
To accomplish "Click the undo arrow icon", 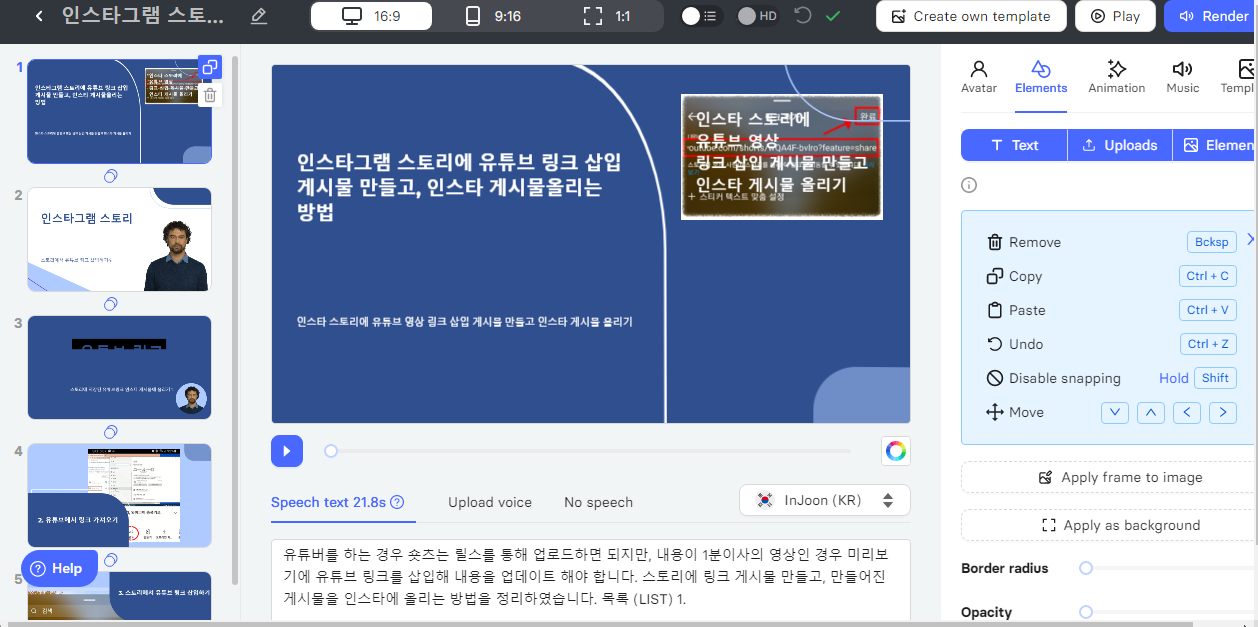I will coord(803,16).
